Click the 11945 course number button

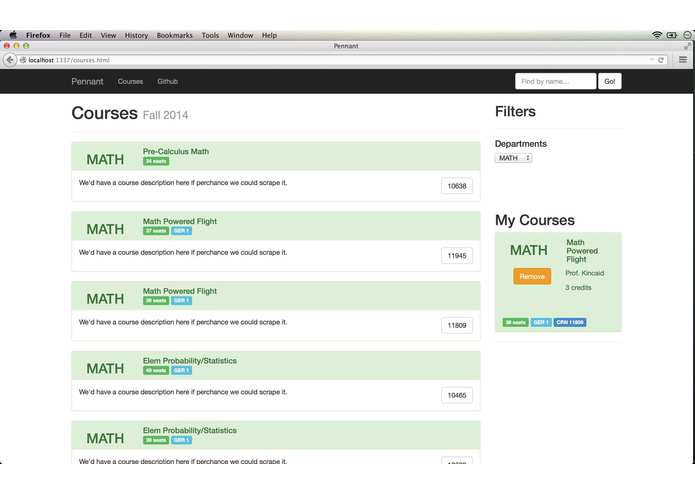point(457,256)
